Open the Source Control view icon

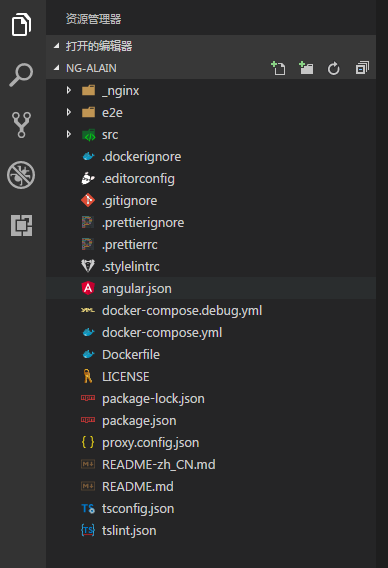pos(21,125)
